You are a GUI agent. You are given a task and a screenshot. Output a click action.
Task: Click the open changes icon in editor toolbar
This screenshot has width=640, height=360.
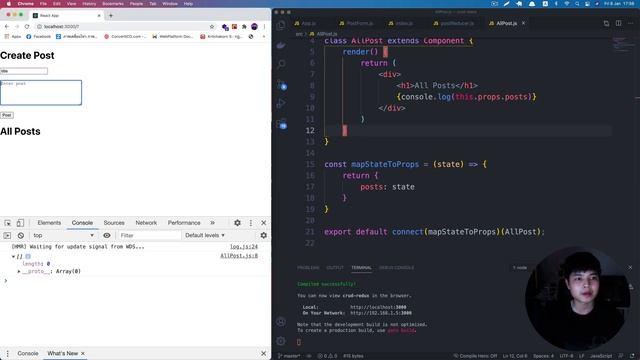click(606, 23)
